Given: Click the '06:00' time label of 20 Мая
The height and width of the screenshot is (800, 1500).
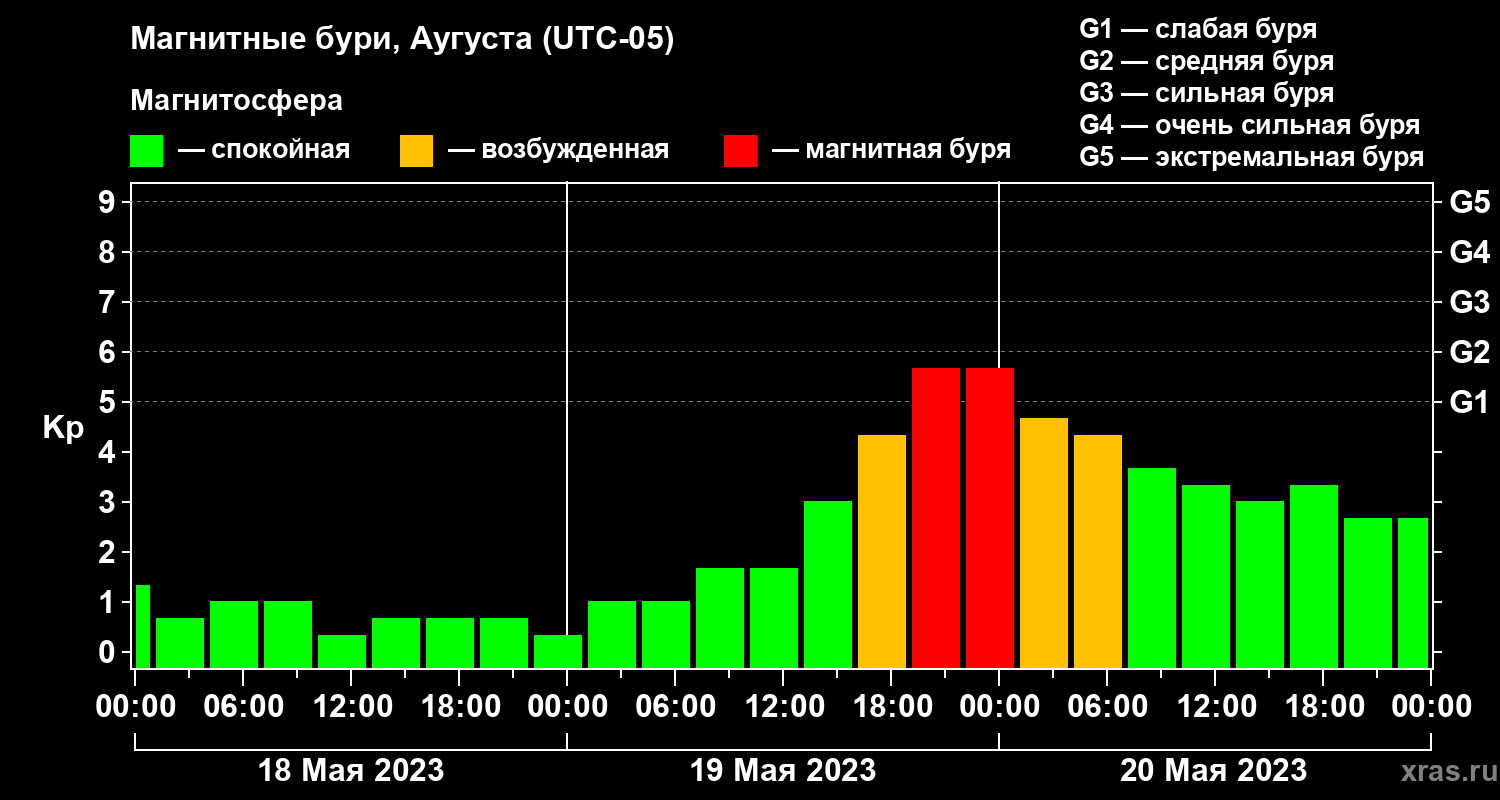Looking at the screenshot, I should coord(1107,707).
